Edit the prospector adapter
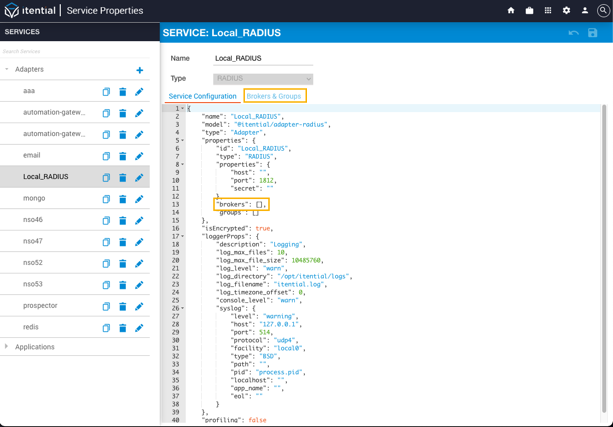This screenshot has width=613, height=427. tap(139, 307)
